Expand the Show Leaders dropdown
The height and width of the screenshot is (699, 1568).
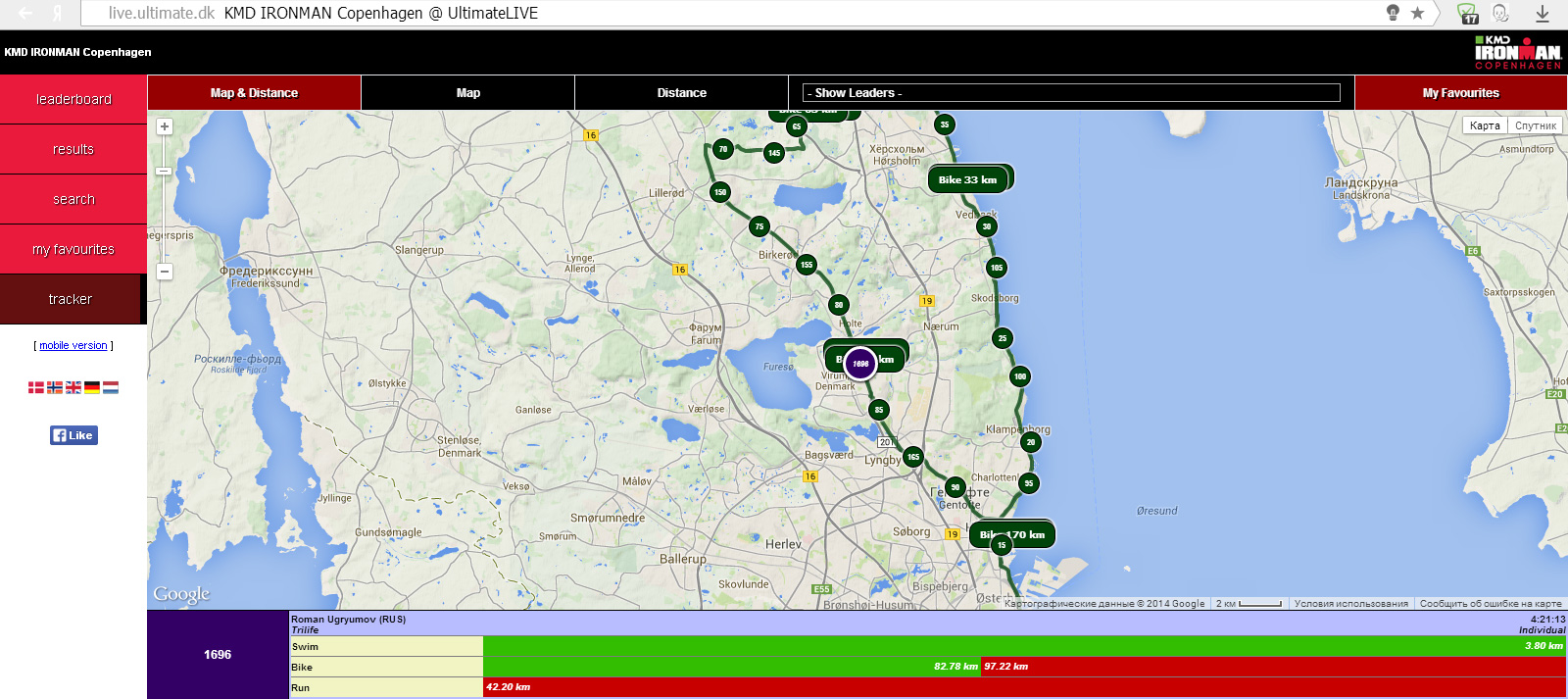coord(1070,93)
